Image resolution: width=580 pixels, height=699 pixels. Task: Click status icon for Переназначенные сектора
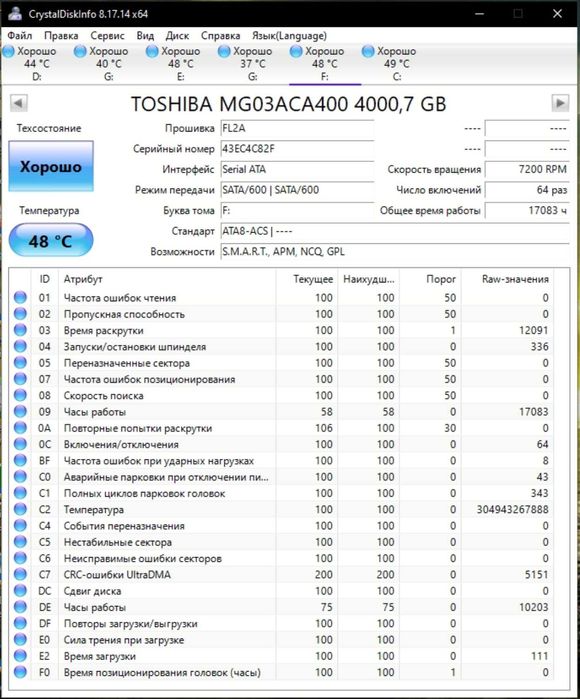(x=20, y=363)
